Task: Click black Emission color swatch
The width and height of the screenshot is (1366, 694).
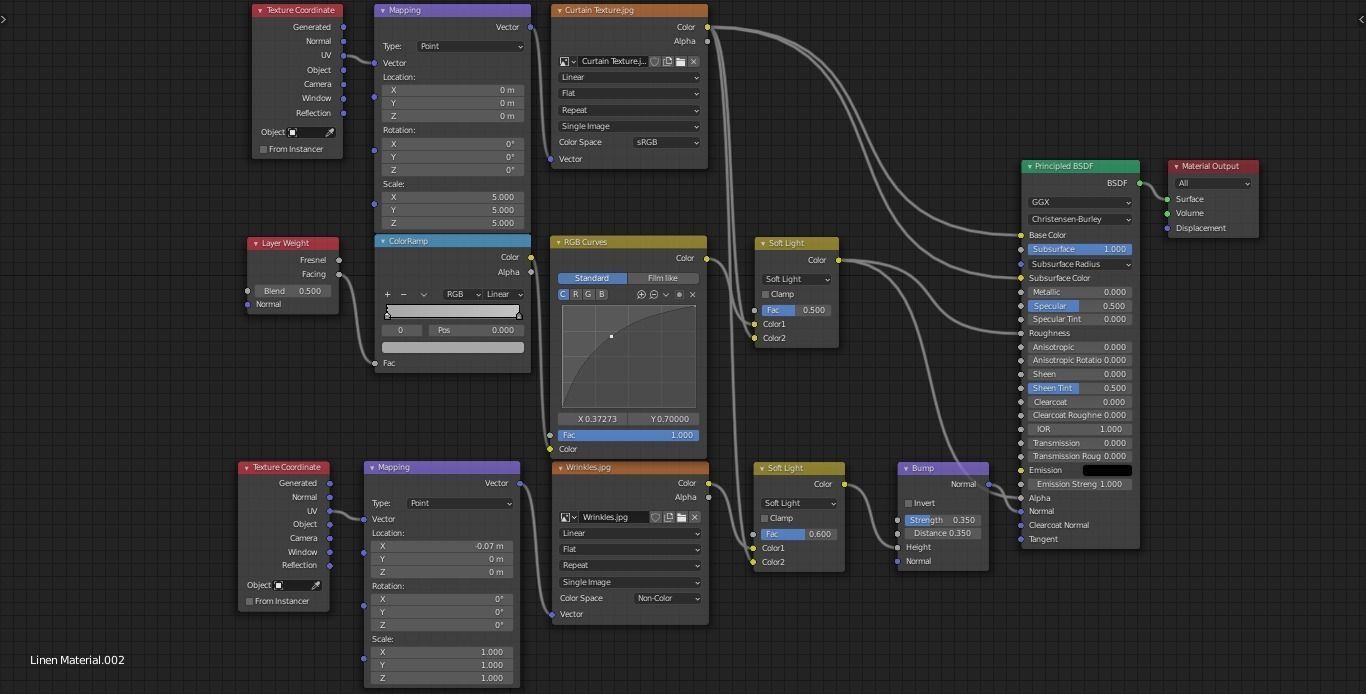Action: tap(1106, 471)
